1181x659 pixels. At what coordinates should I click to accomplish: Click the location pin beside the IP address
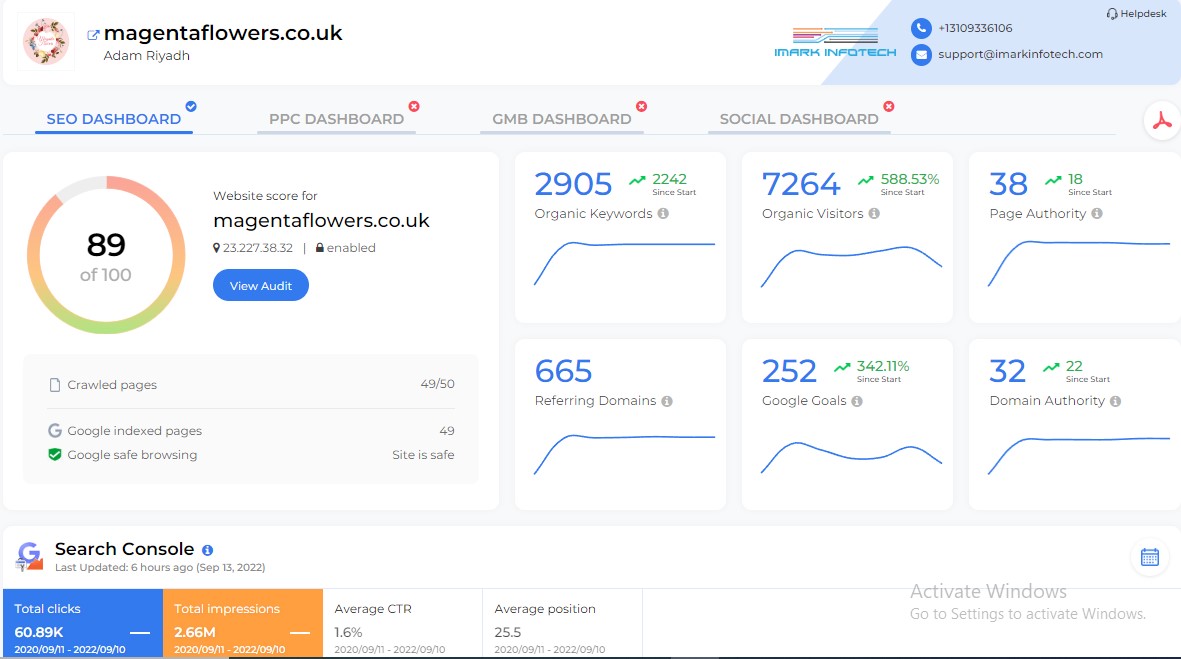pyautogui.click(x=216, y=248)
